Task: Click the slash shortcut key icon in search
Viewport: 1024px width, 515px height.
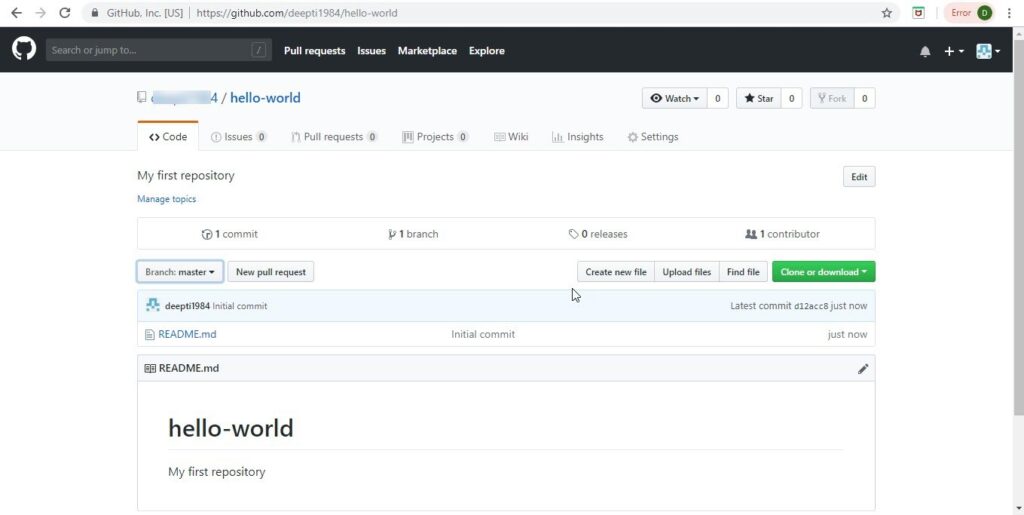Action: tap(259, 50)
